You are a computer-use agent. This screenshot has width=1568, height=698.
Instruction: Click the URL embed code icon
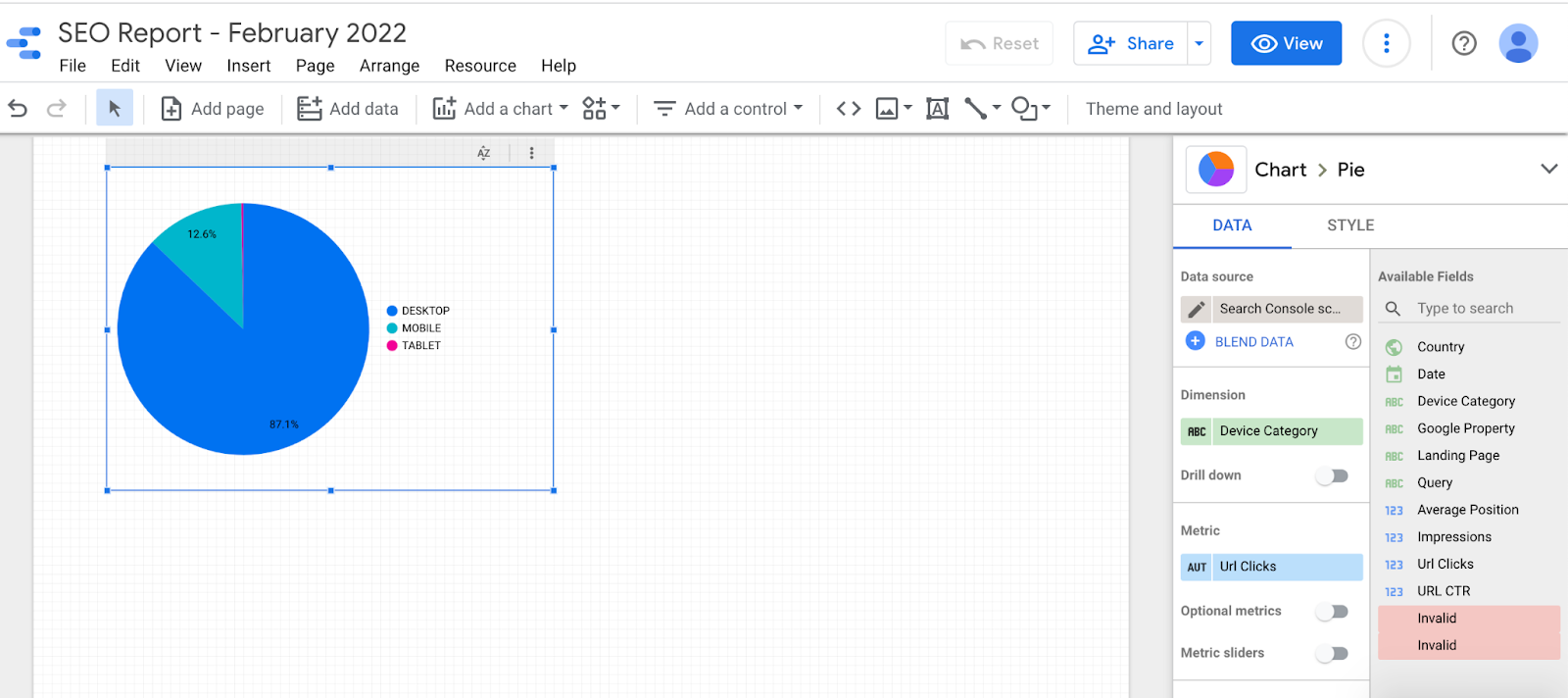click(x=849, y=109)
